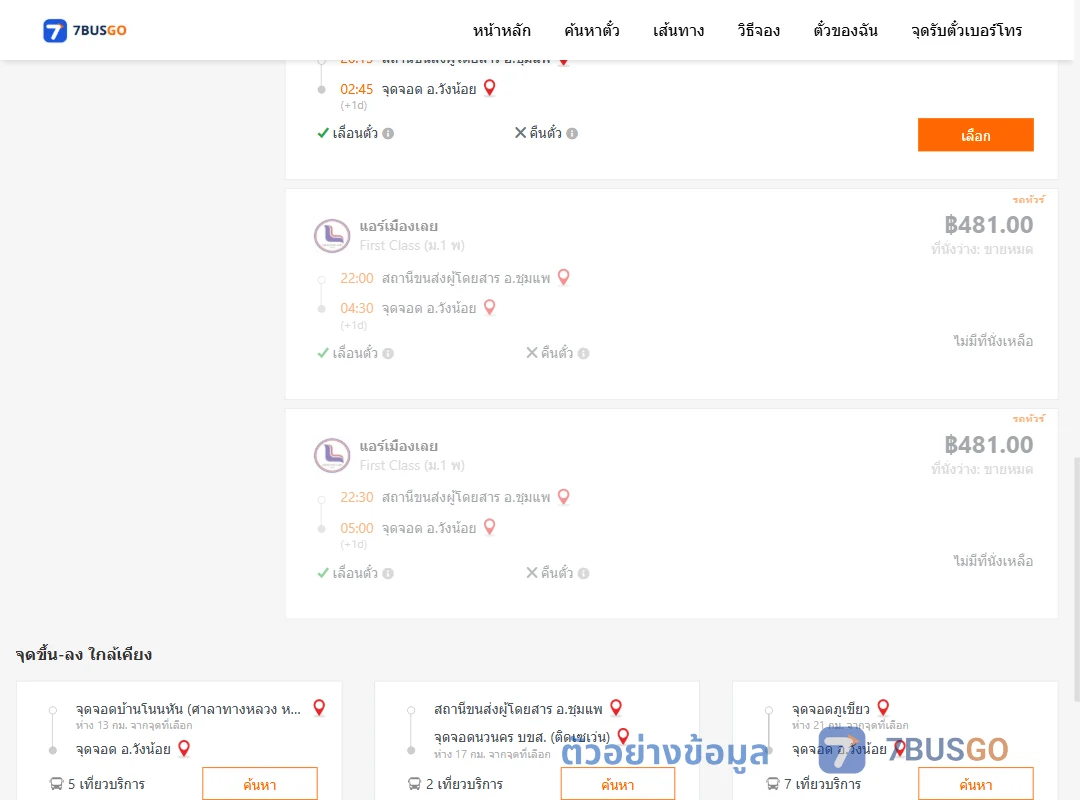Click arrival time 04:30
1080x800 pixels.
click(357, 309)
